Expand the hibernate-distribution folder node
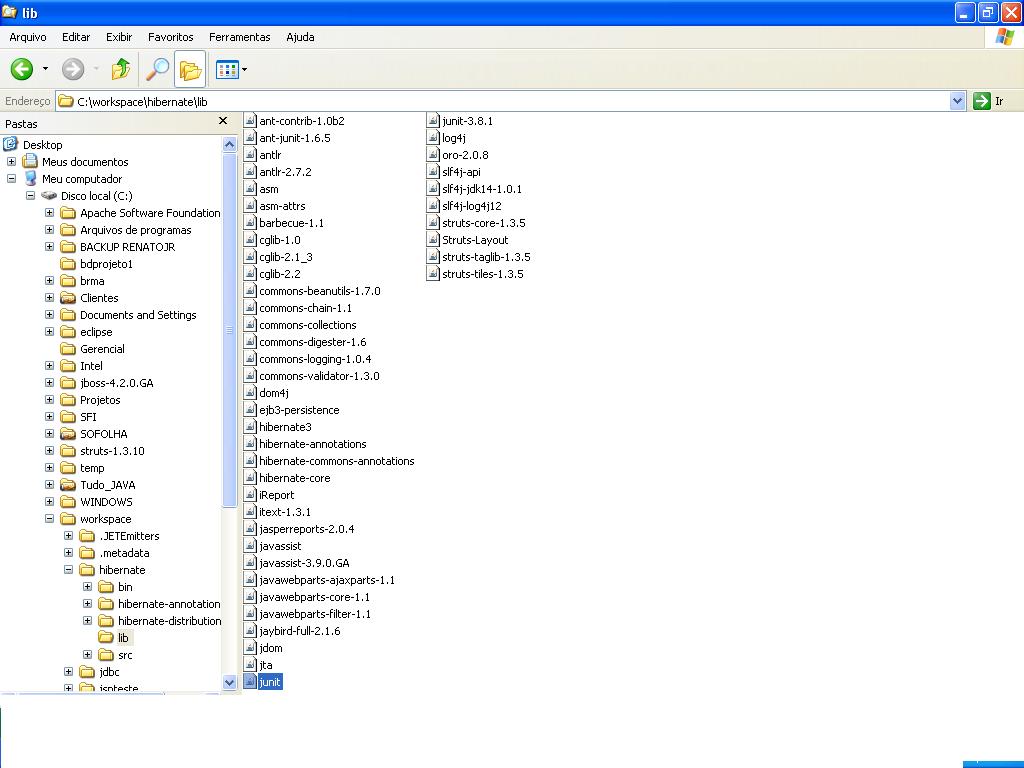This screenshot has height=768, width=1024. [x=87, y=620]
